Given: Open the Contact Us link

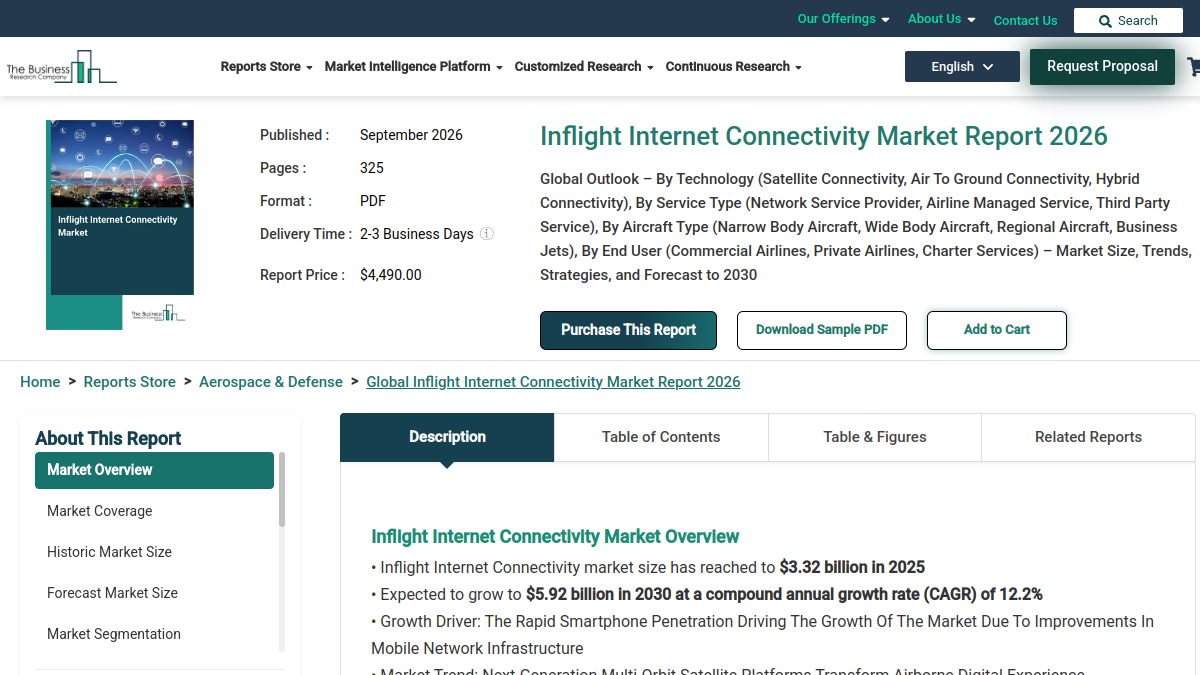Looking at the screenshot, I should pos(1025,20).
